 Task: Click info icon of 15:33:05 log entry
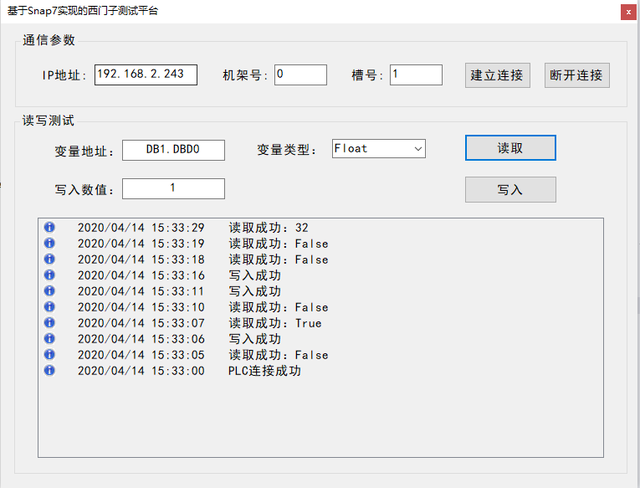(49, 355)
